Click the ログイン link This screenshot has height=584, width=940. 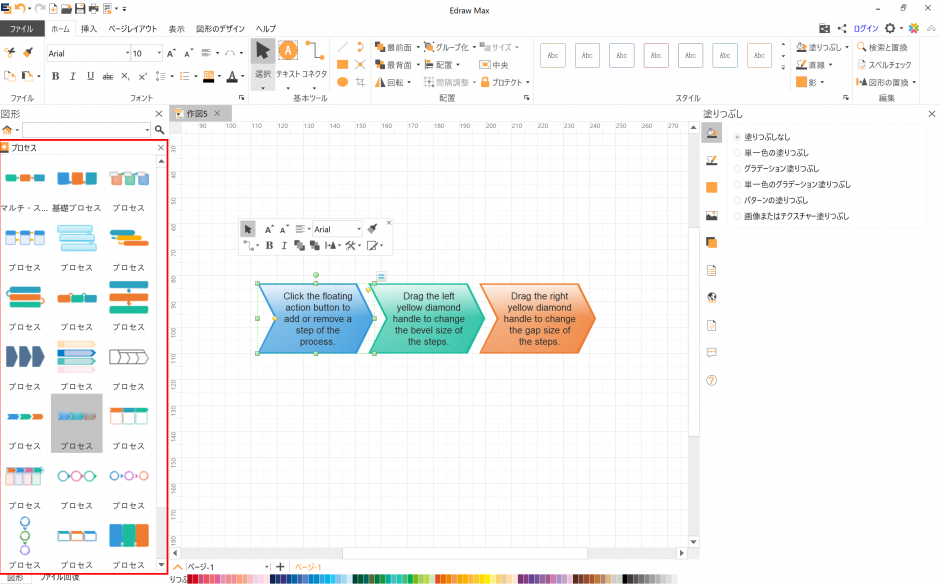click(864, 28)
